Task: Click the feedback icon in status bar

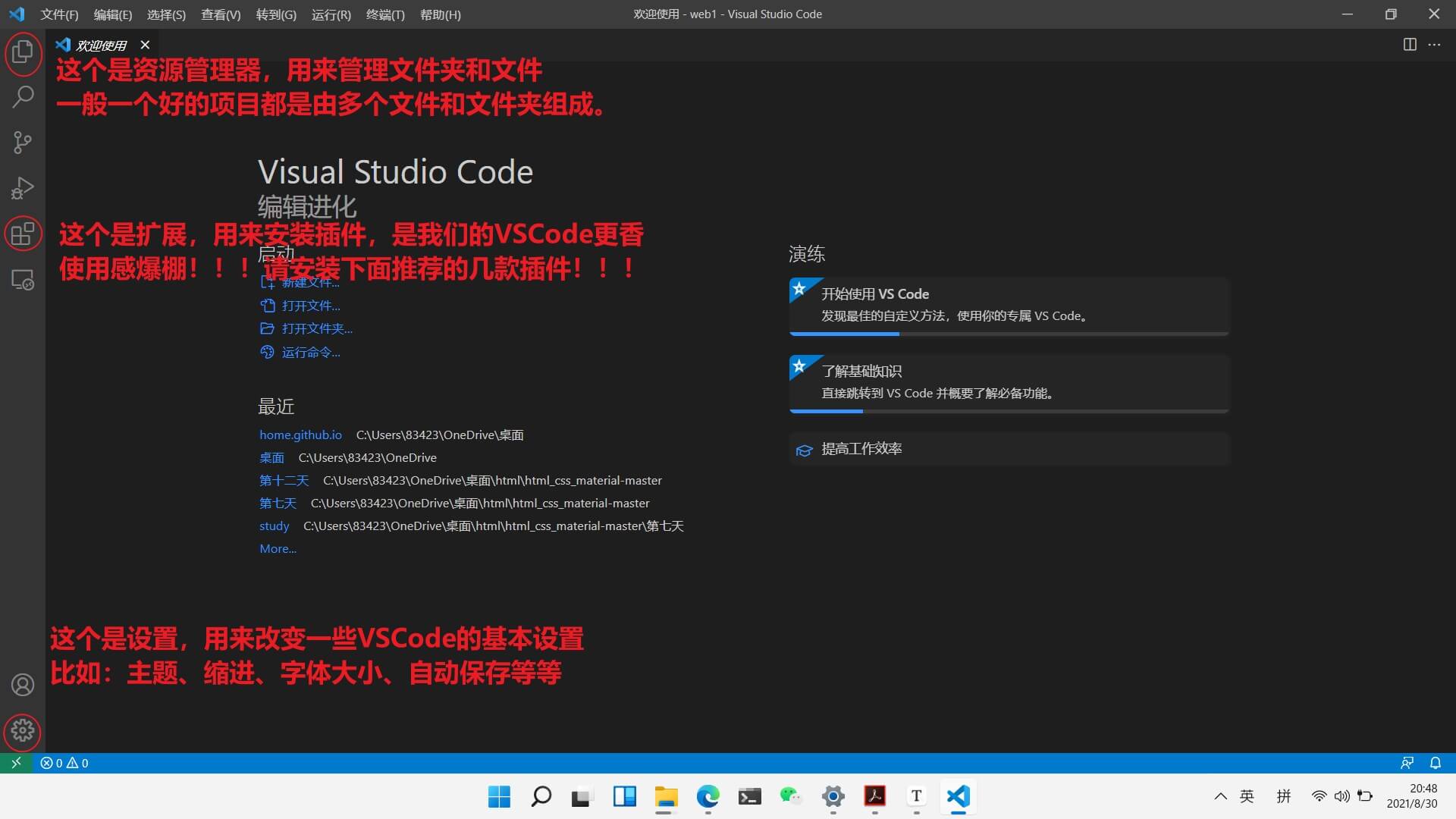Action: click(x=1407, y=763)
